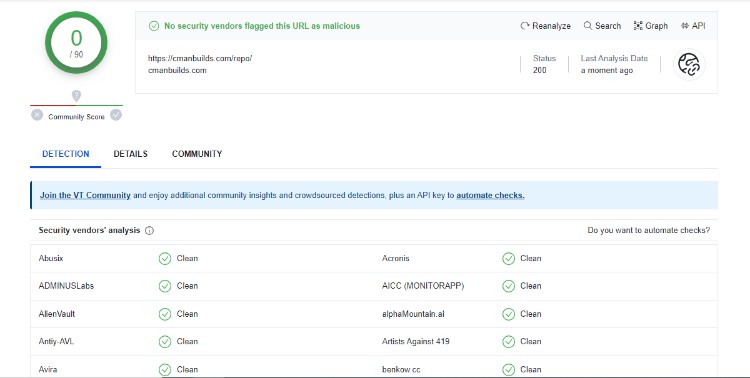Click the Clean check icon for alphaMountain.ai

coord(508,314)
